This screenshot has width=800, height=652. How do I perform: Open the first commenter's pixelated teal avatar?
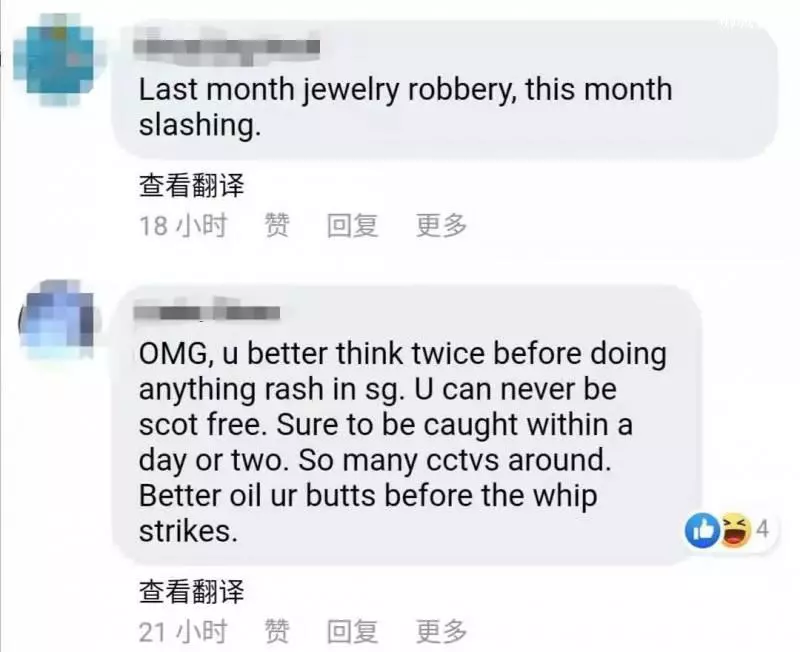pyautogui.click(x=55, y=60)
